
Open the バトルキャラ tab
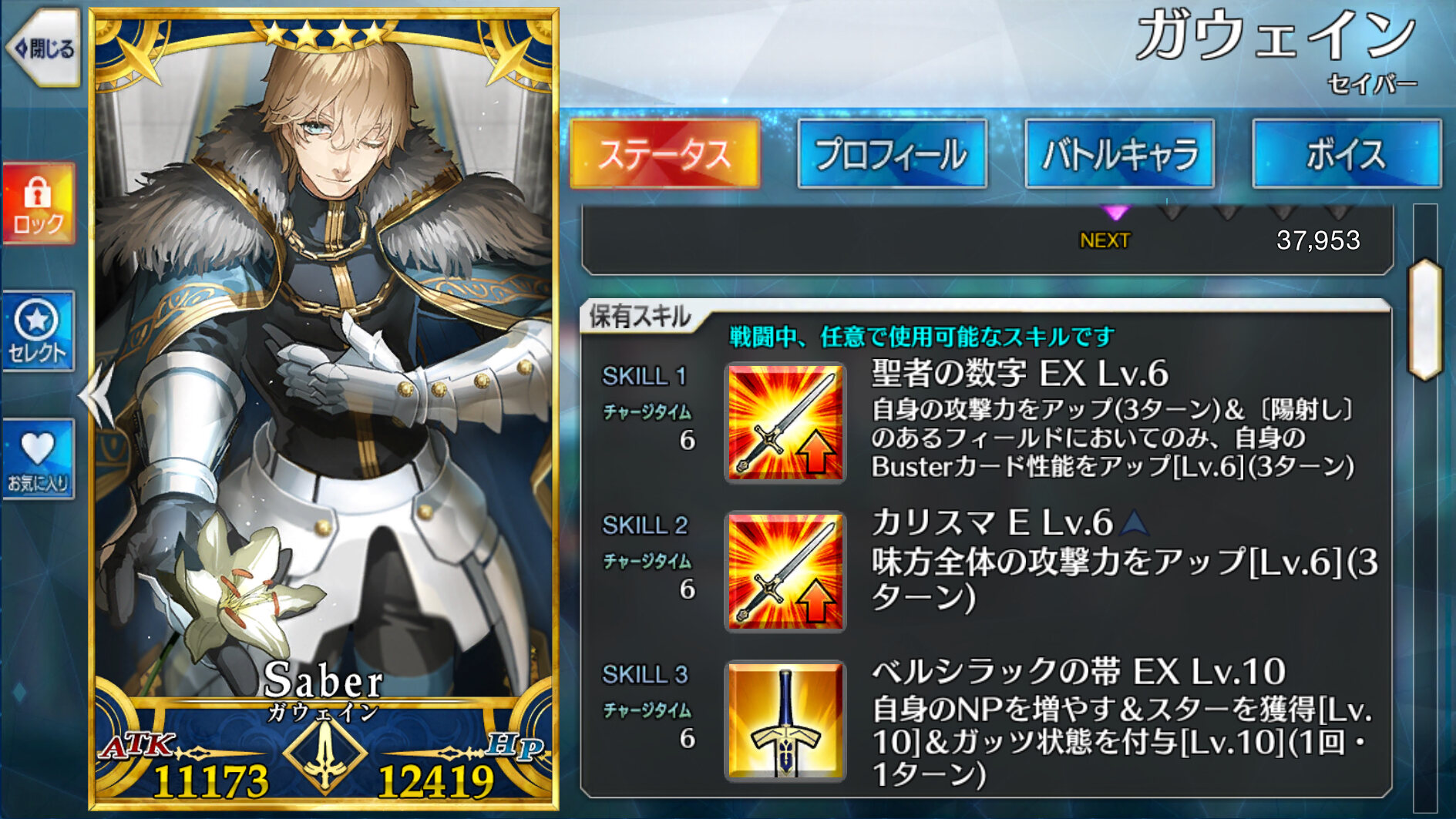pos(1119,154)
